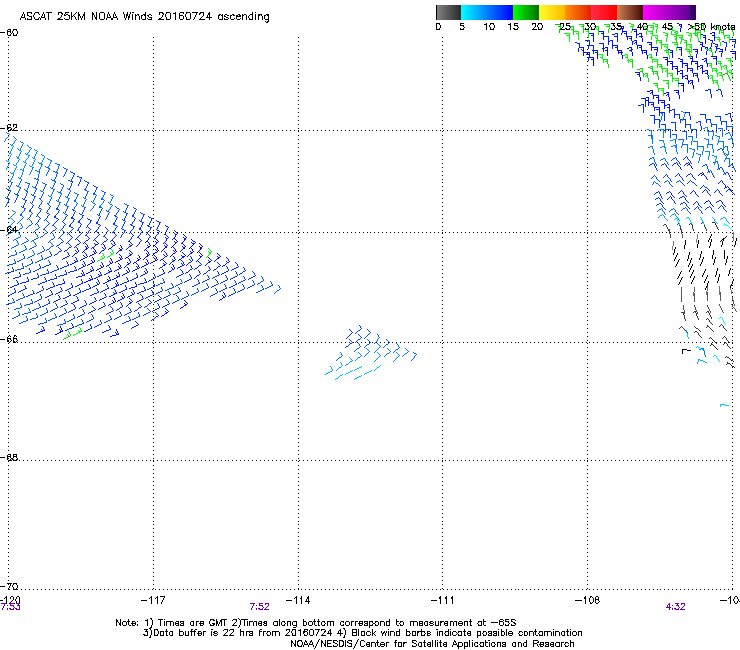Viewport: 740px width, 650px height.
Task: Click the -60 latitude label
Action: coord(9,33)
